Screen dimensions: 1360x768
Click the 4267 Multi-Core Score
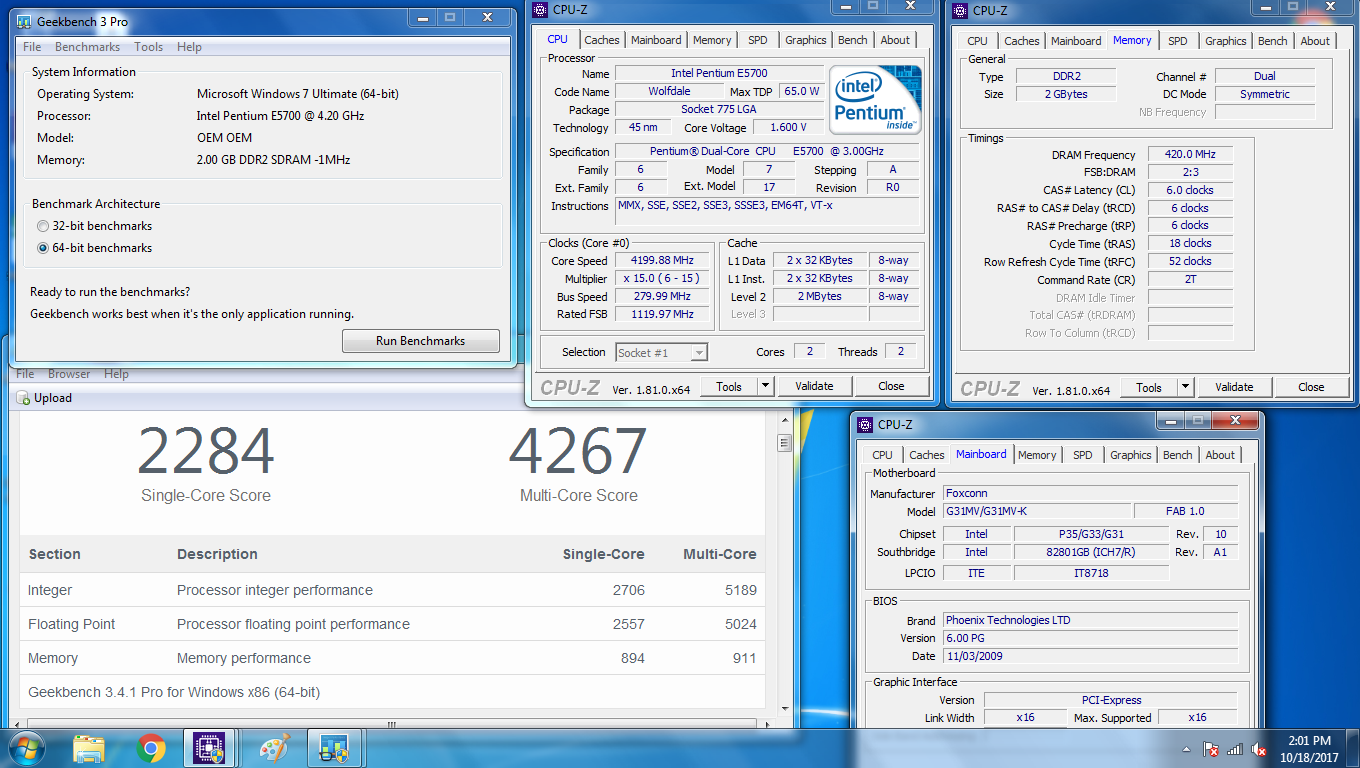click(x=578, y=451)
